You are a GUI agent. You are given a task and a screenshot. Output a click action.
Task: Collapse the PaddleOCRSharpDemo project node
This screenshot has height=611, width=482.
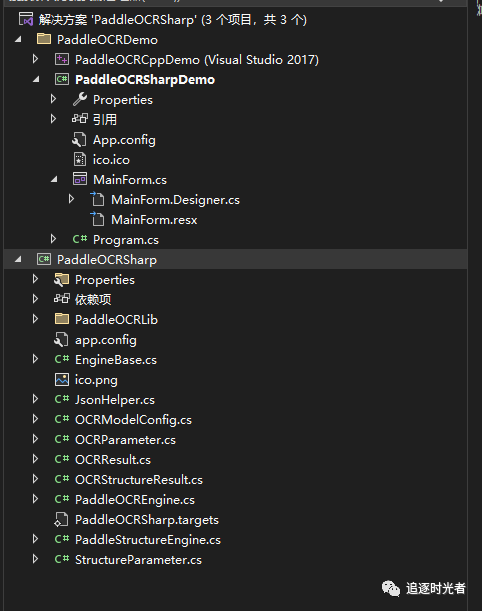click(36, 79)
